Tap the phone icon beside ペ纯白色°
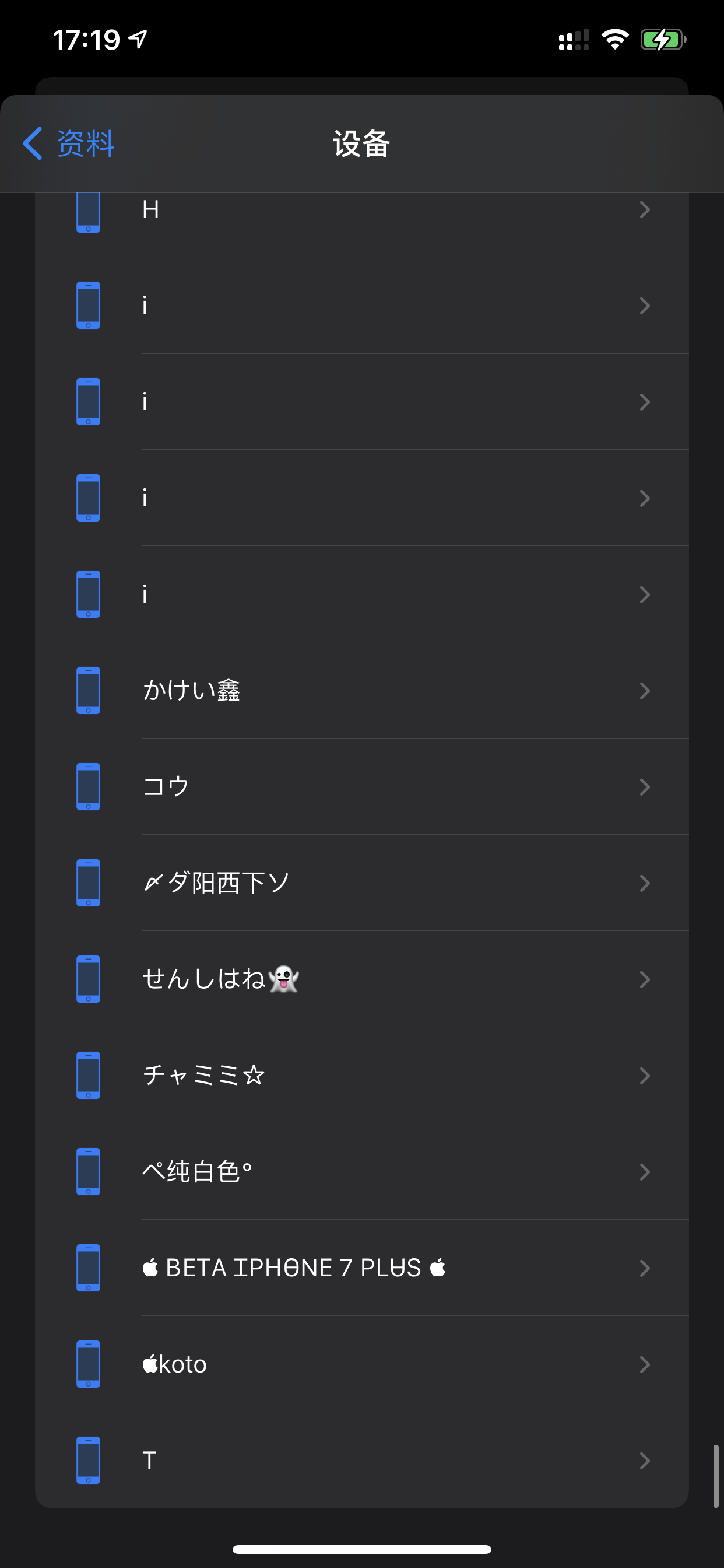The image size is (724, 1568). [88, 1171]
